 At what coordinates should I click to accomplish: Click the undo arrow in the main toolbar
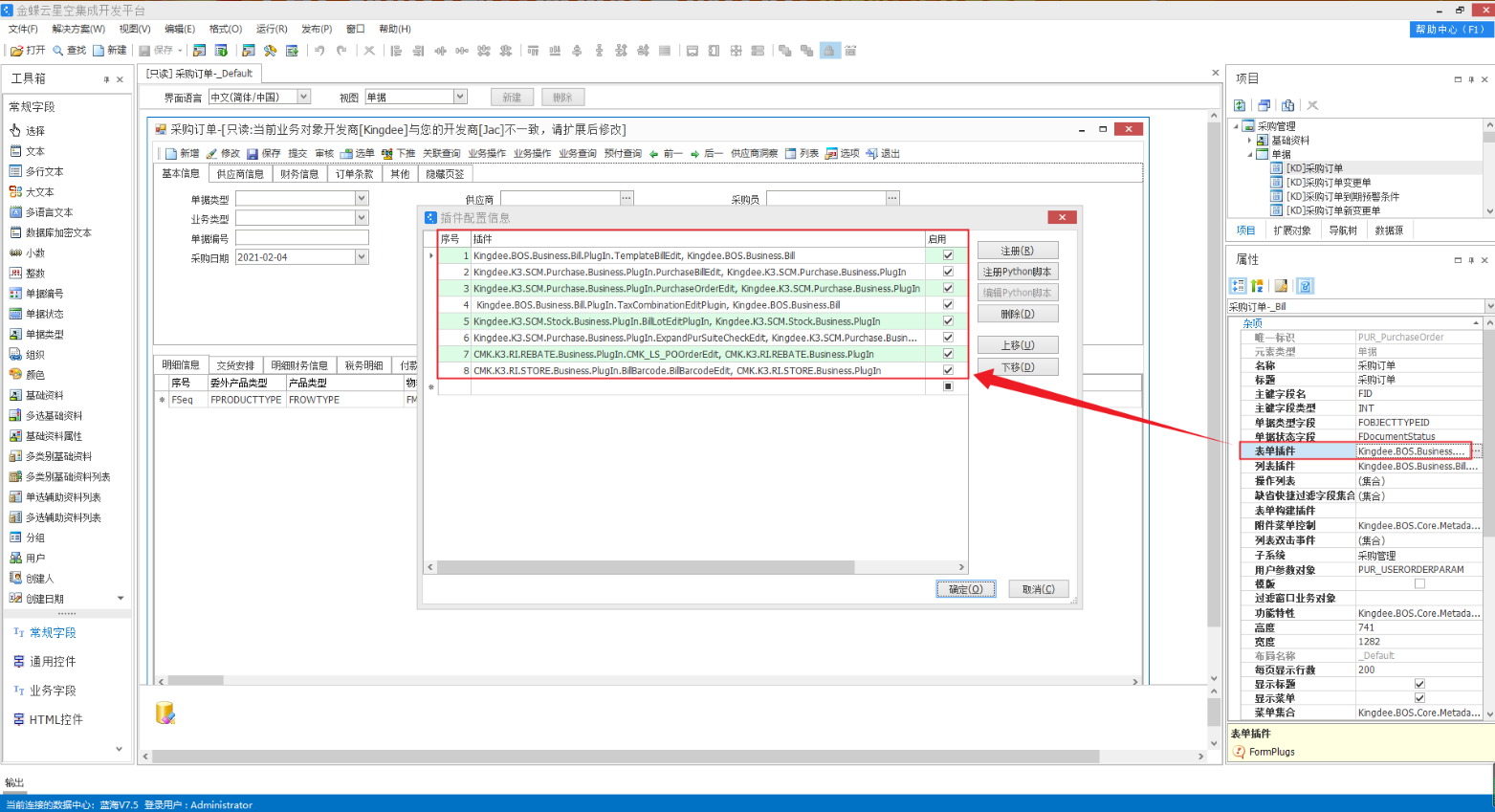(x=319, y=50)
